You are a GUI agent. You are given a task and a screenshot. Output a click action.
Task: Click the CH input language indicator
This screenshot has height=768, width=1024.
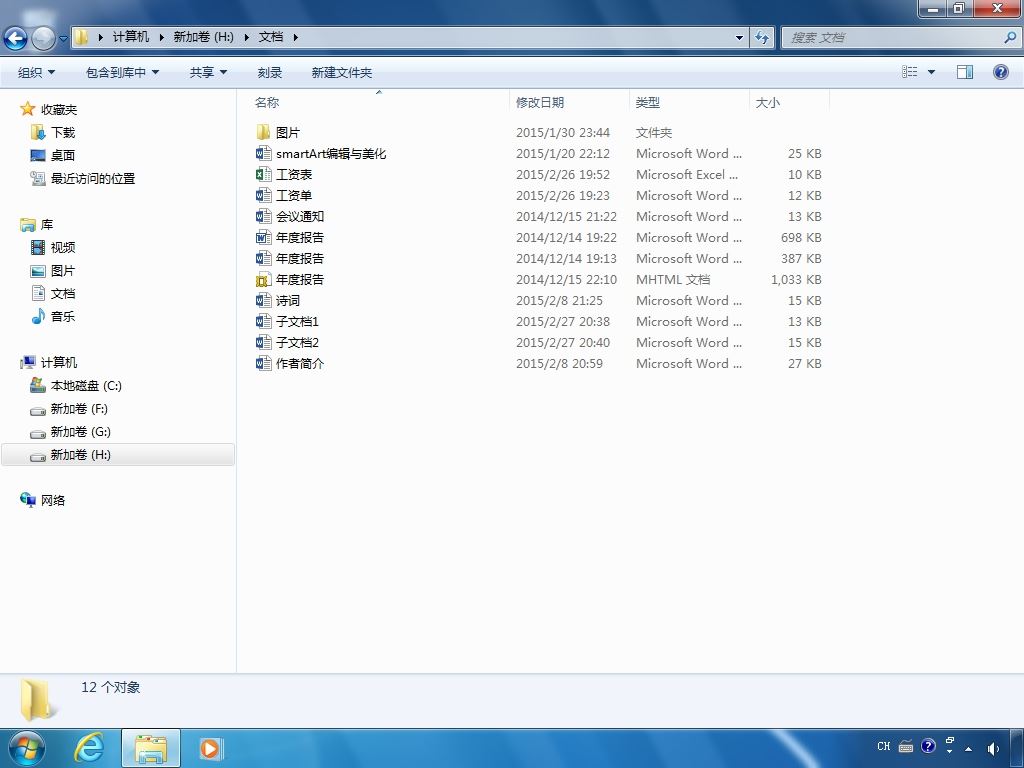coord(884,746)
